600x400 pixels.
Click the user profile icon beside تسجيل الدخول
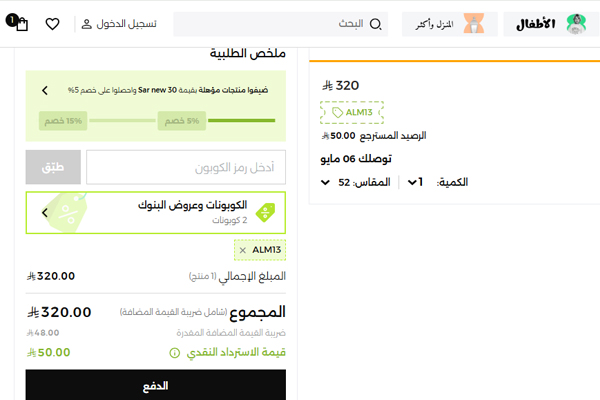point(87,24)
